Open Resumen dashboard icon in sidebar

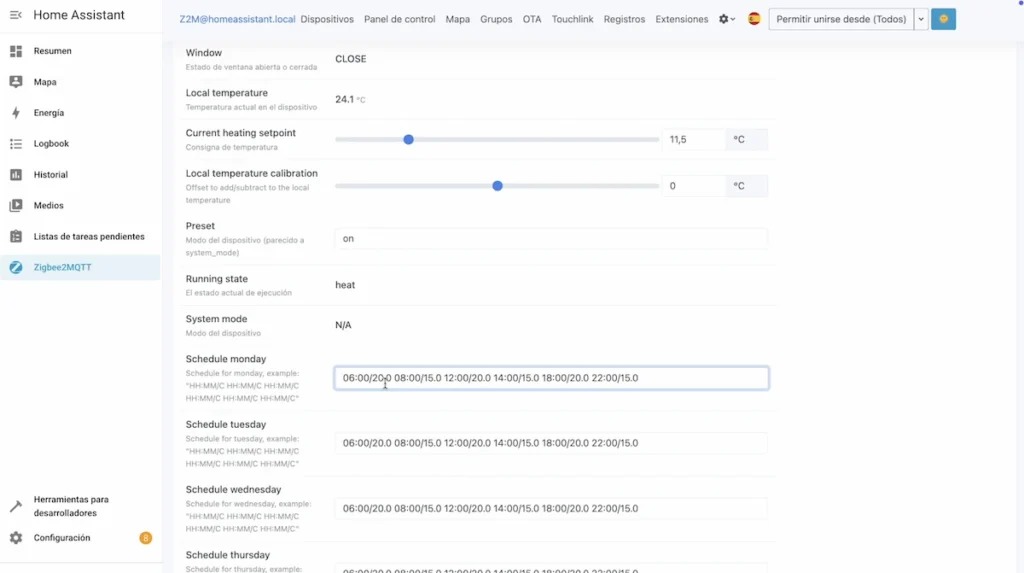point(16,51)
